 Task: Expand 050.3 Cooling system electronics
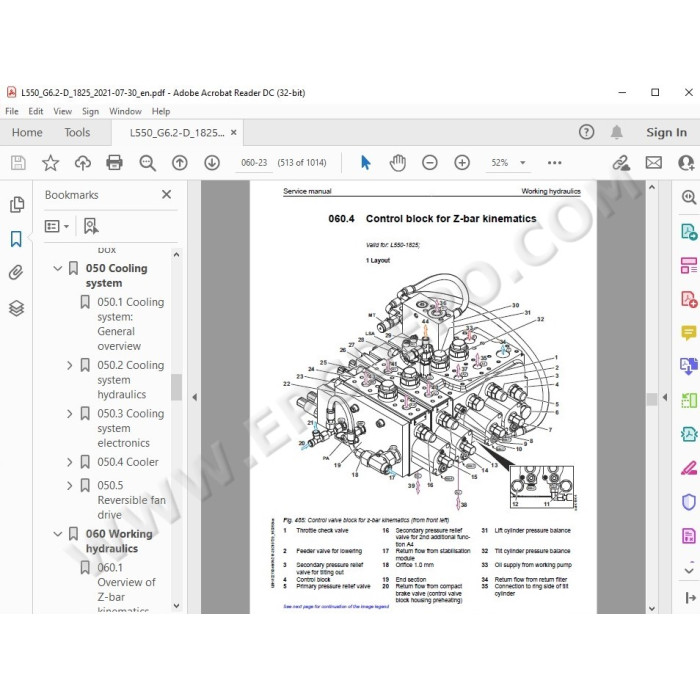(70, 414)
